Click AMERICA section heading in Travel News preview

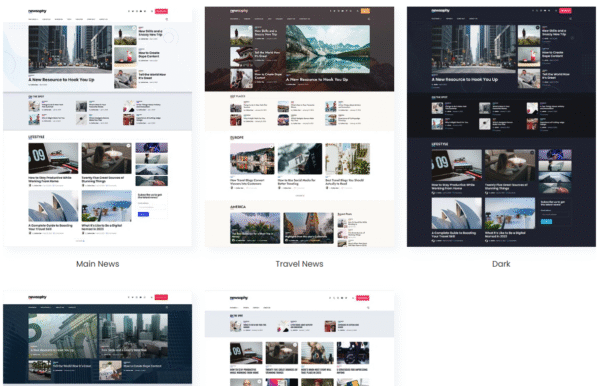(238, 207)
